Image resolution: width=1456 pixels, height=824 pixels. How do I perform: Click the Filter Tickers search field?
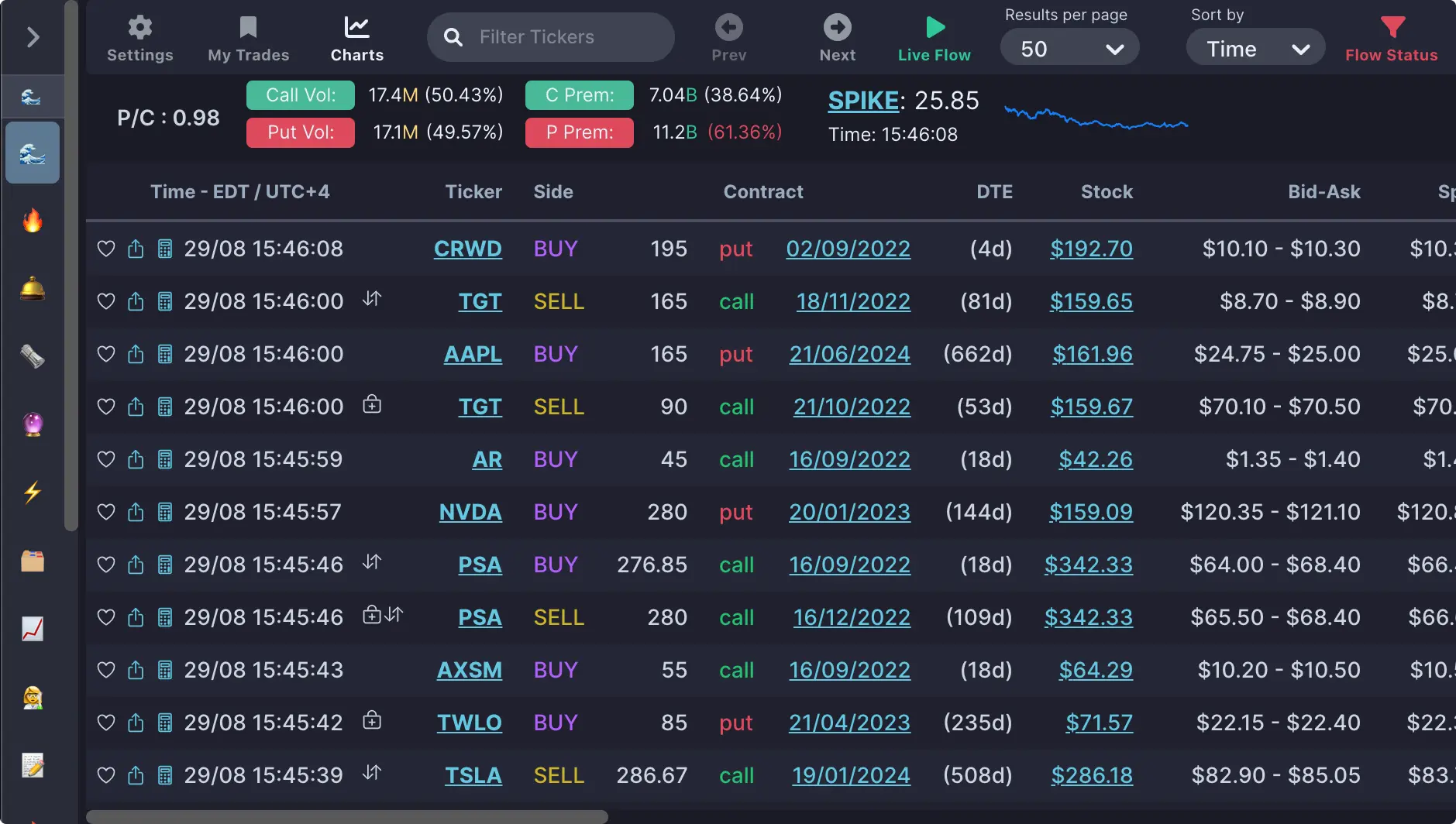point(551,37)
